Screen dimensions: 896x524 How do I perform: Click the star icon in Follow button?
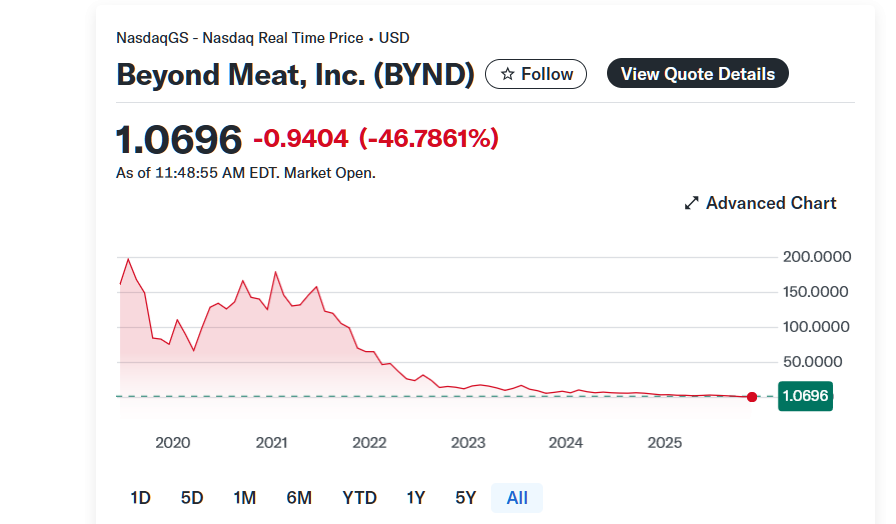[507, 74]
